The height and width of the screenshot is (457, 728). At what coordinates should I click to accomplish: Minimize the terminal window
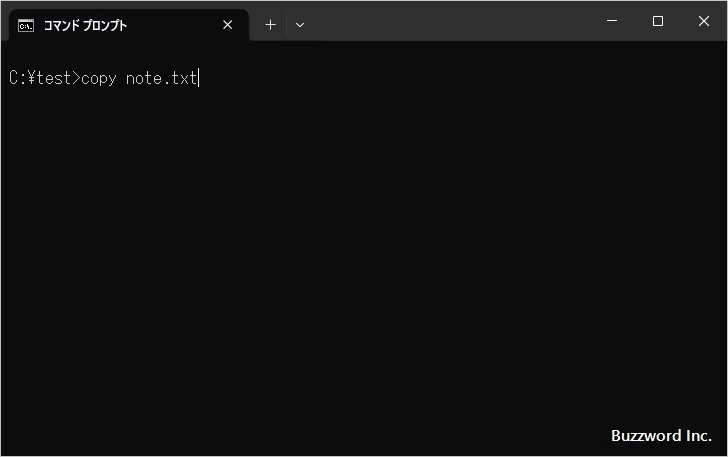point(611,21)
